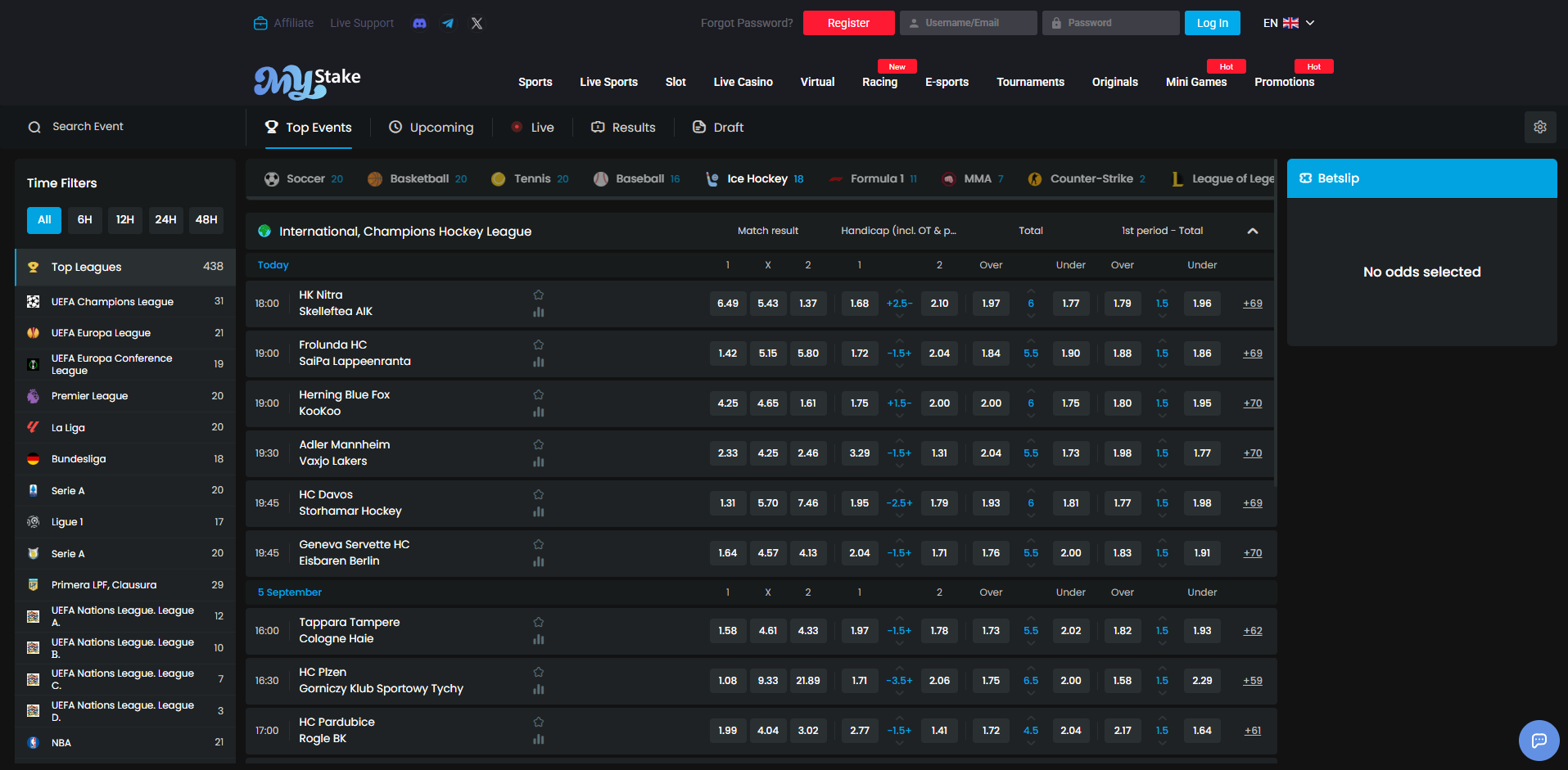
Task: Click the Password input field
Action: point(1110,23)
